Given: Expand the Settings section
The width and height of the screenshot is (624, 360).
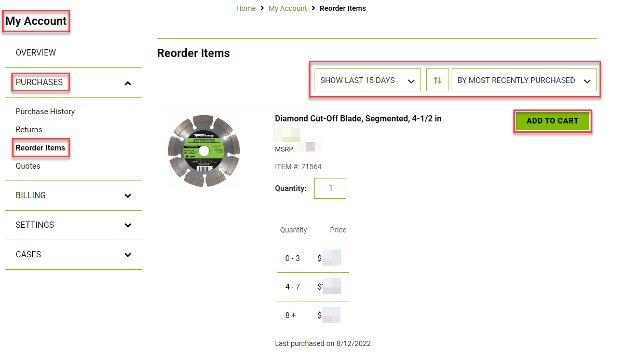Looking at the screenshot, I should (73, 225).
